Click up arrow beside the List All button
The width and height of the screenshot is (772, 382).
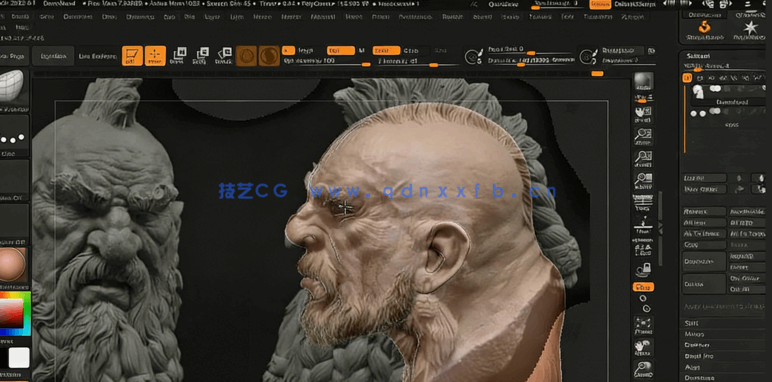(739, 178)
